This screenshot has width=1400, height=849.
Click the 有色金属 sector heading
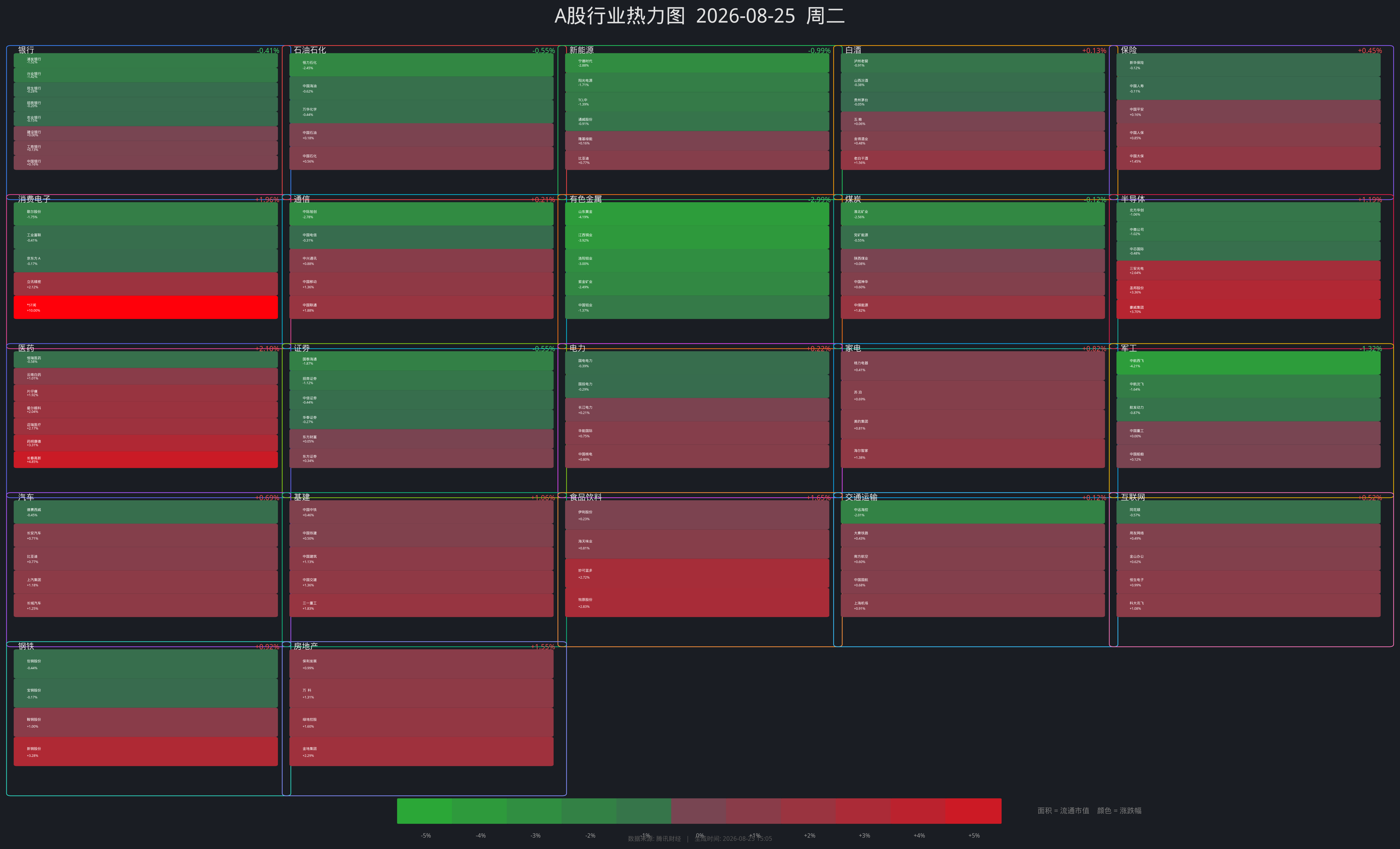585,199
